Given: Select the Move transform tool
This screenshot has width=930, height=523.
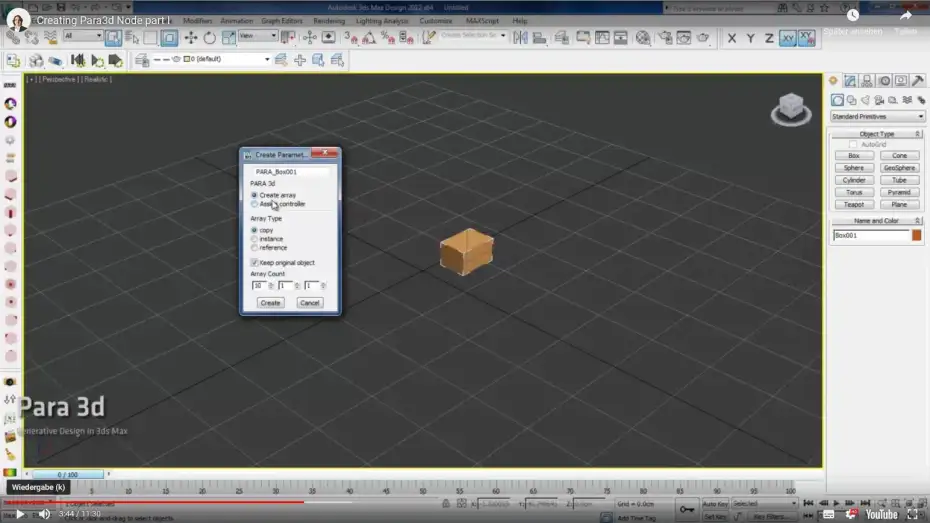Looking at the screenshot, I should pos(191,38).
